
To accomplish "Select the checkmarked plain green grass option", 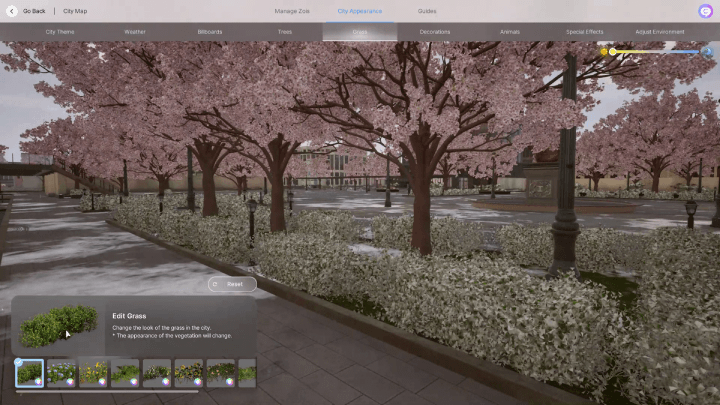I will click(x=29, y=373).
